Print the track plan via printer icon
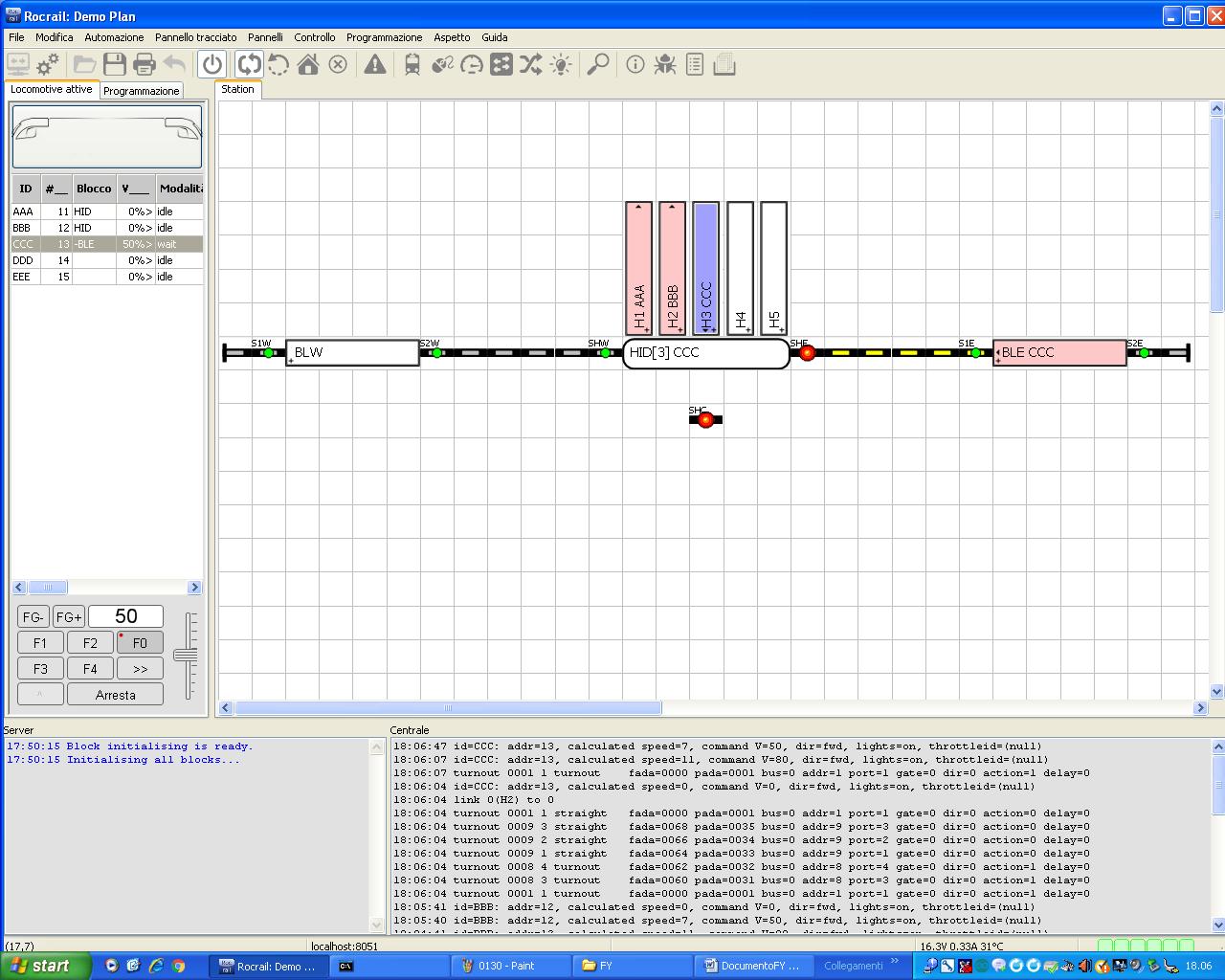 point(145,64)
